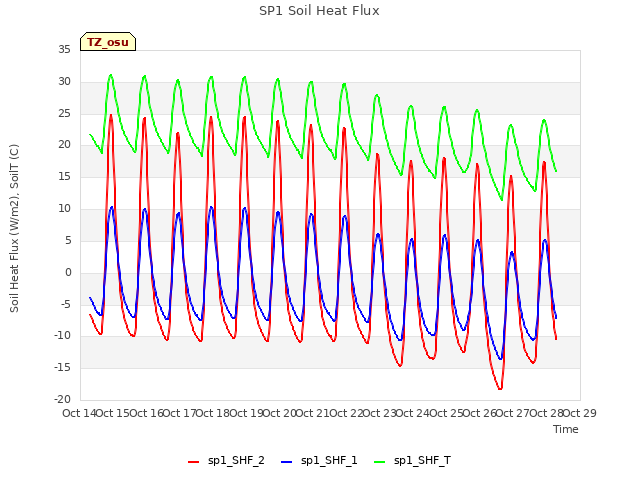Select the sp1_SHF_1 legend entry
This screenshot has width=640, height=480.
click(x=319, y=461)
